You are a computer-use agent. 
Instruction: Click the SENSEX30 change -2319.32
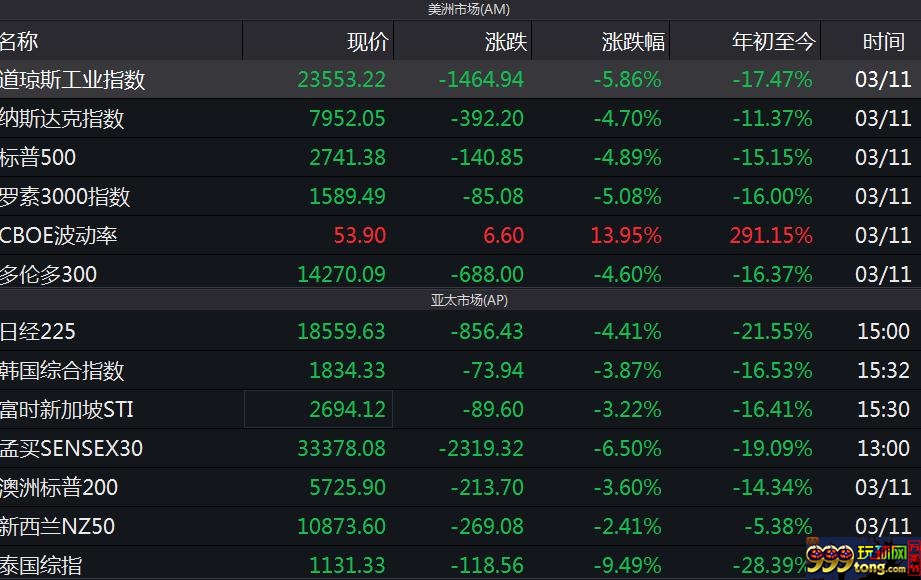tap(481, 448)
